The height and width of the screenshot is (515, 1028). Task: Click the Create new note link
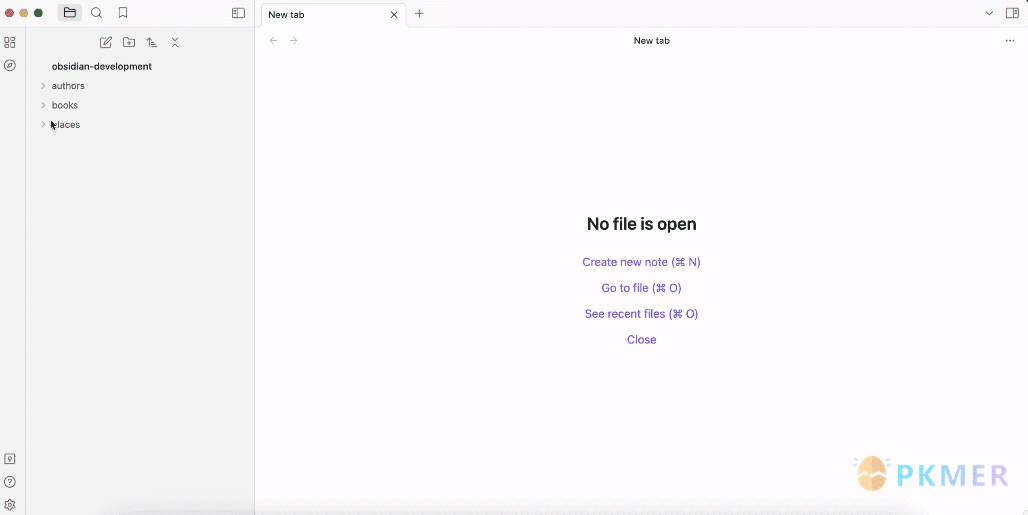[641, 262]
